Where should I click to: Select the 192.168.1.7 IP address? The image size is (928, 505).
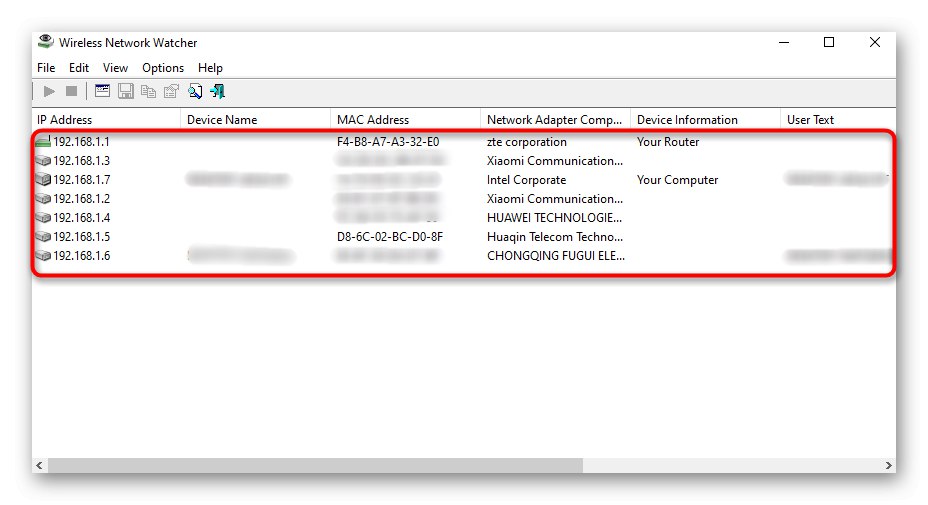tap(82, 179)
